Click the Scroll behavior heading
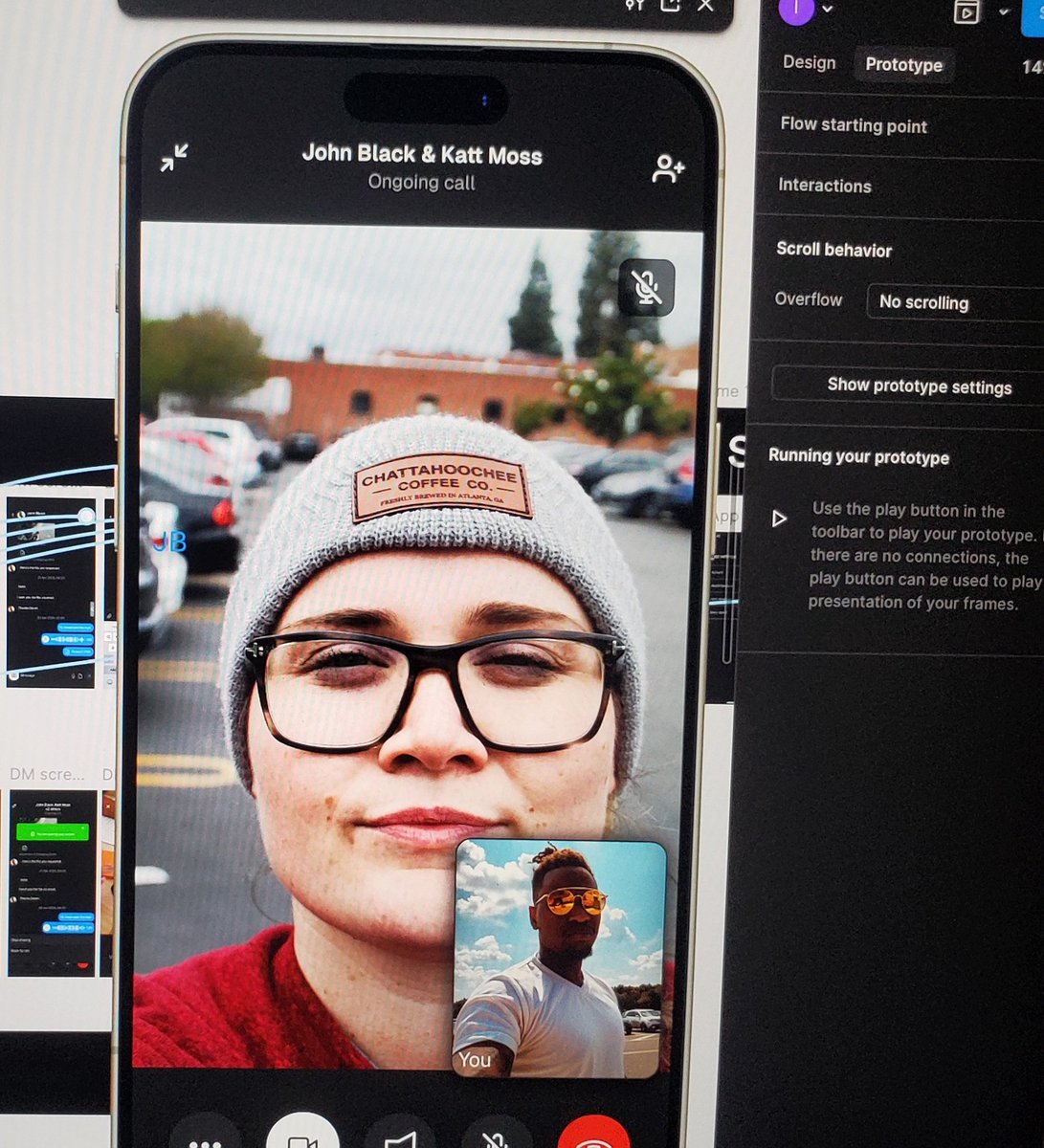1044x1148 pixels. click(833, 250)
